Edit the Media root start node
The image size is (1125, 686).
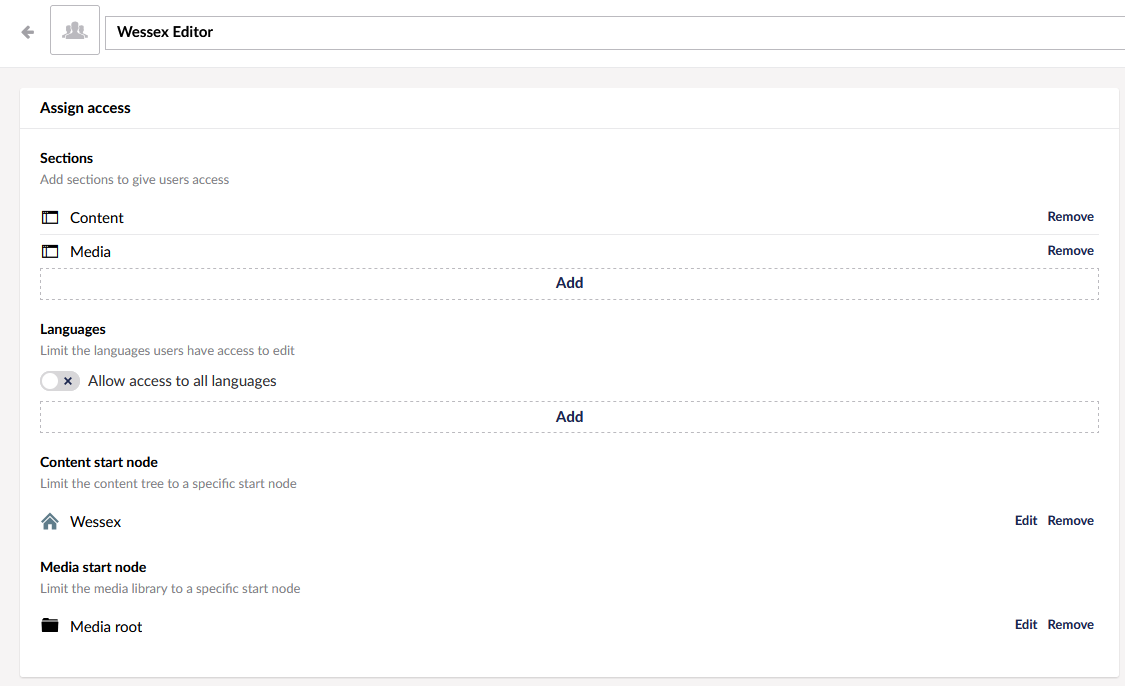tap(1026, 624)
